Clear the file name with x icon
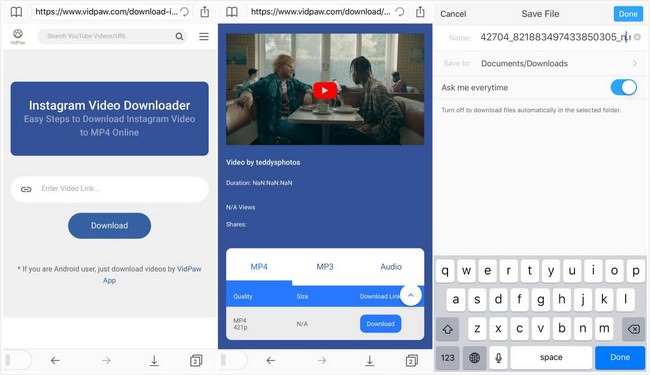 (x=638, y=37)
